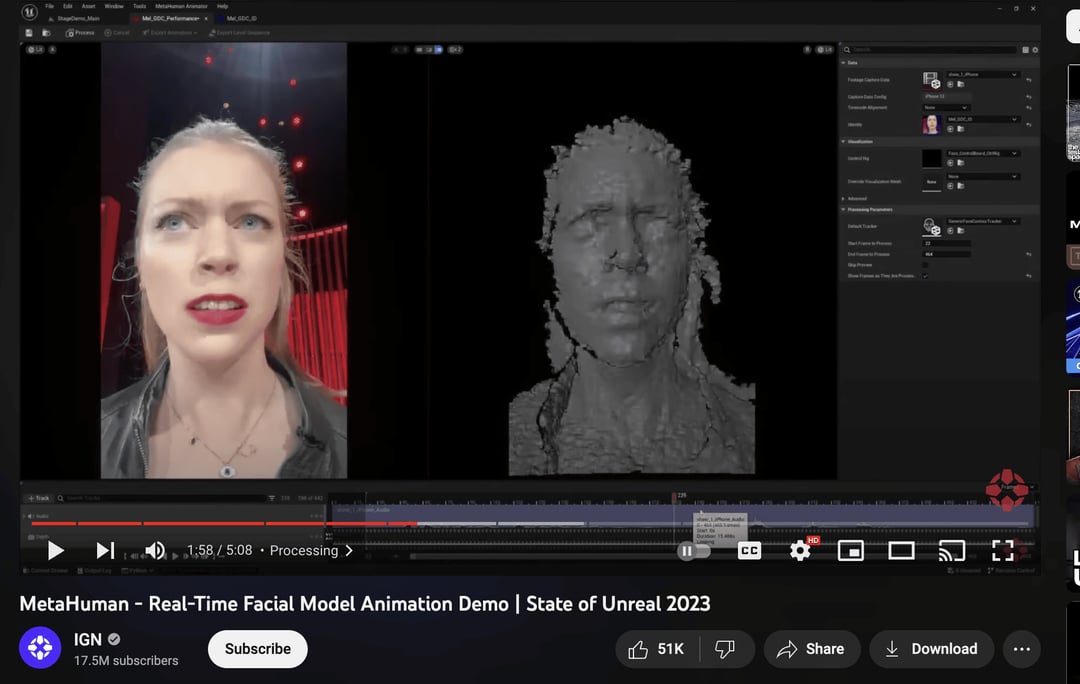Click the browse-to-asset toolbar icon
This screenshot has height=684, width=1080.
tap(46, 32)
